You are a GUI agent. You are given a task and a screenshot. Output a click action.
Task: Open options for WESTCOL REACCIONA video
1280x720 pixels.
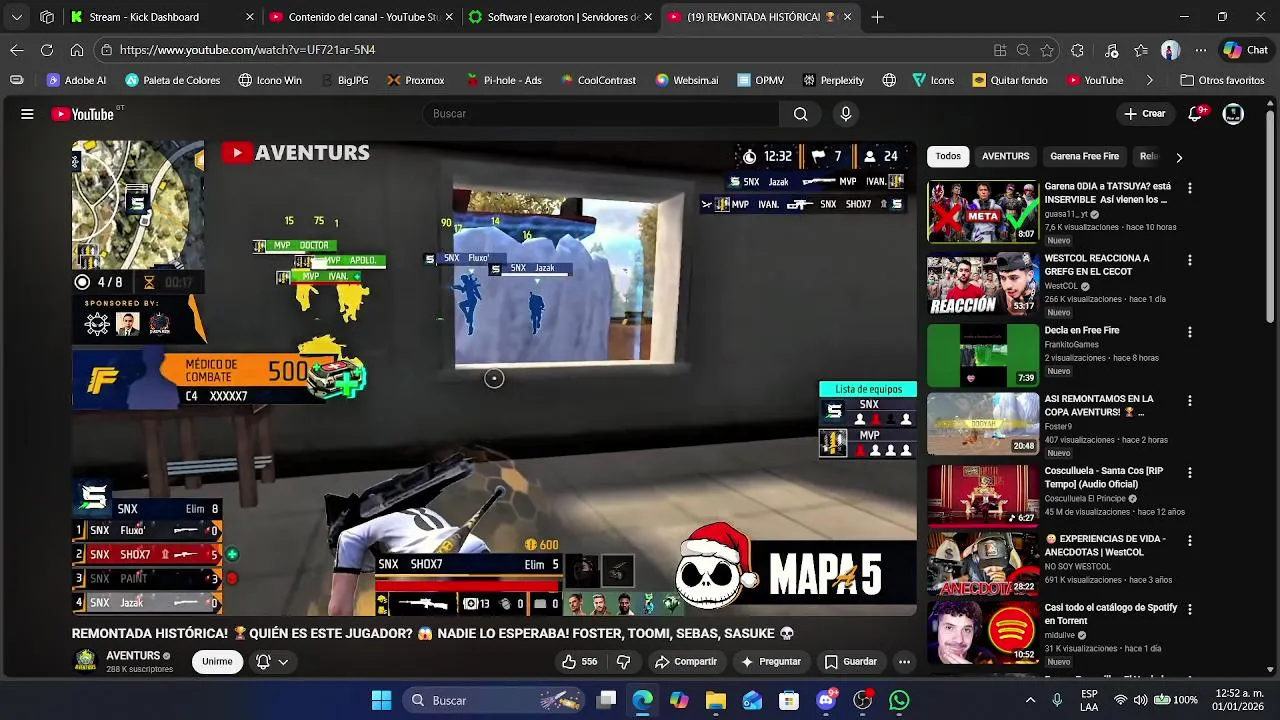1189,260
